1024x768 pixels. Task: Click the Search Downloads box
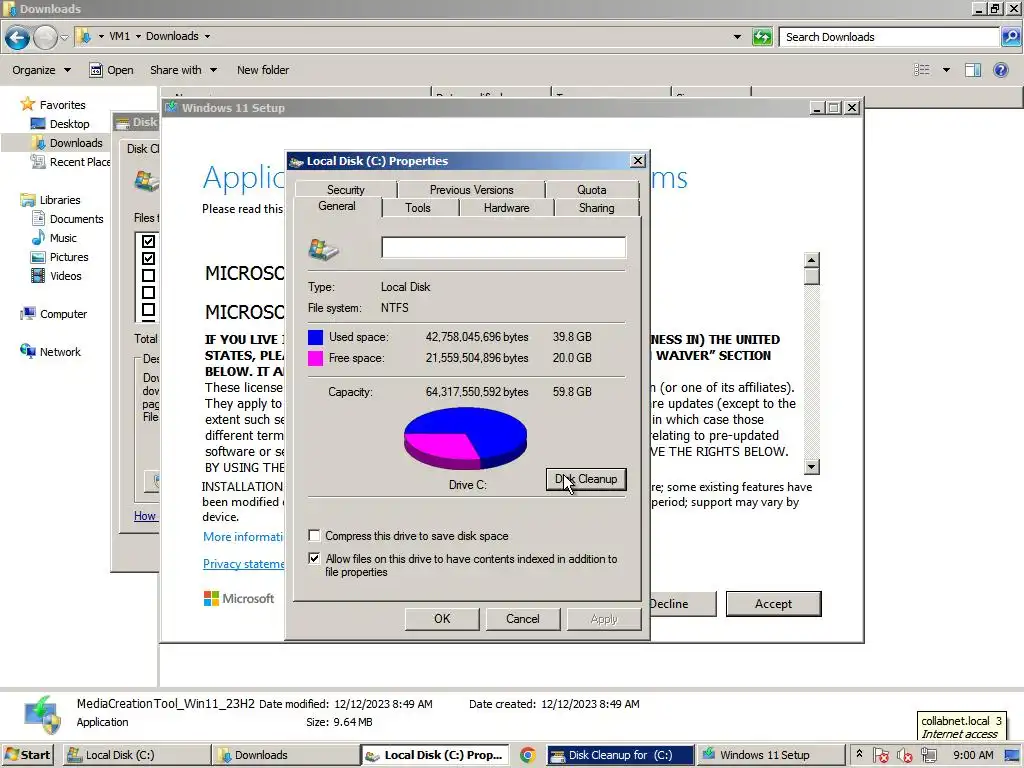889,37
